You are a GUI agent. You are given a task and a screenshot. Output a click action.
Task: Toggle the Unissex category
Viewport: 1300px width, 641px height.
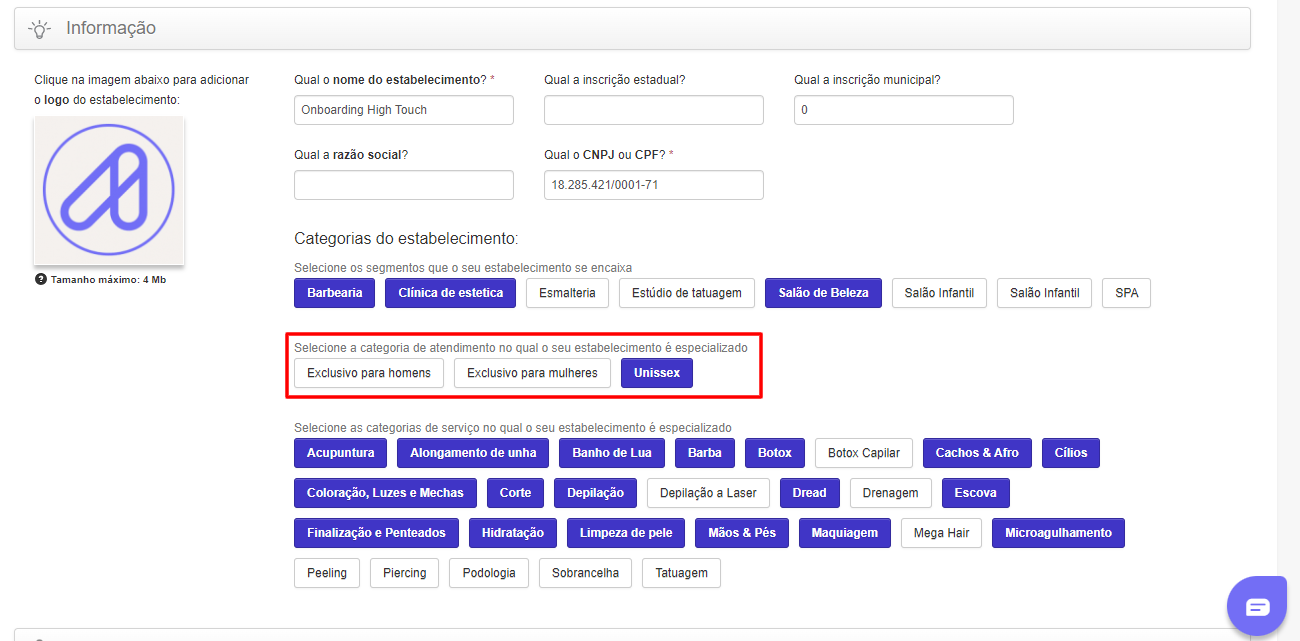pos(657,373)
